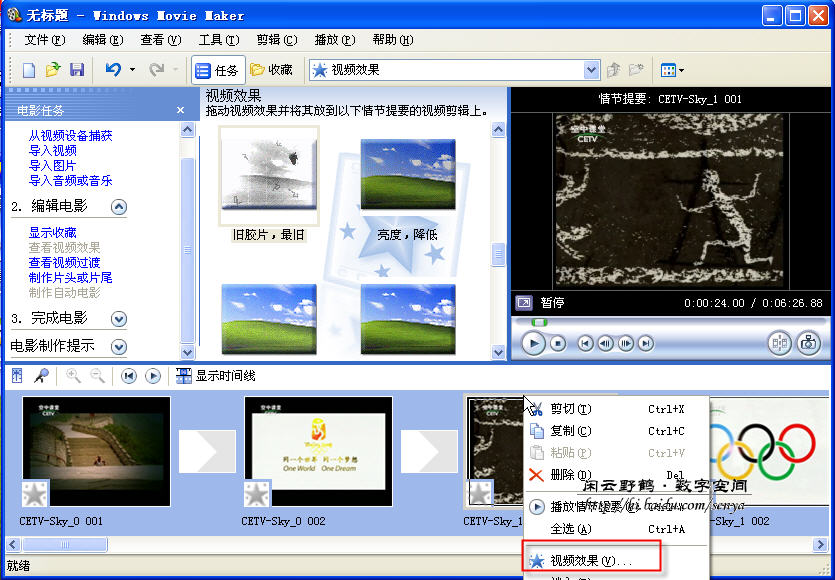
Task: Click the effects list scroll-down arrow
Action: coord(498,352)
